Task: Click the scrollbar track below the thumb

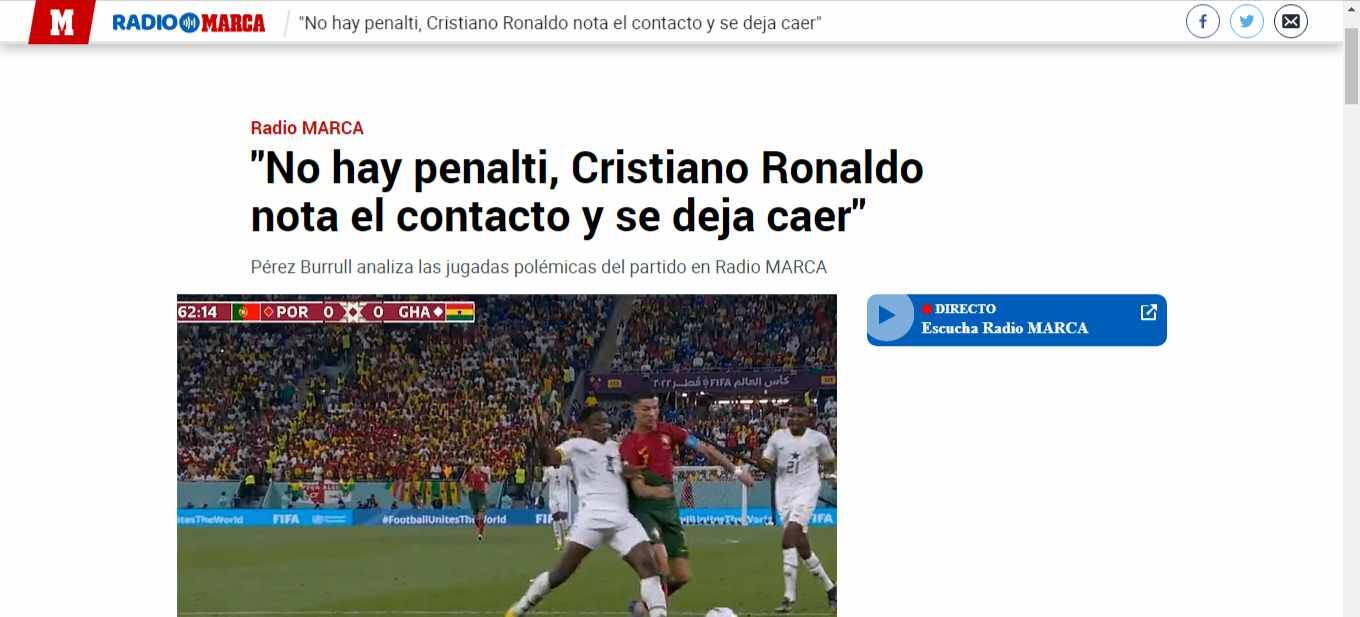Action: (x=1351, y=360)
